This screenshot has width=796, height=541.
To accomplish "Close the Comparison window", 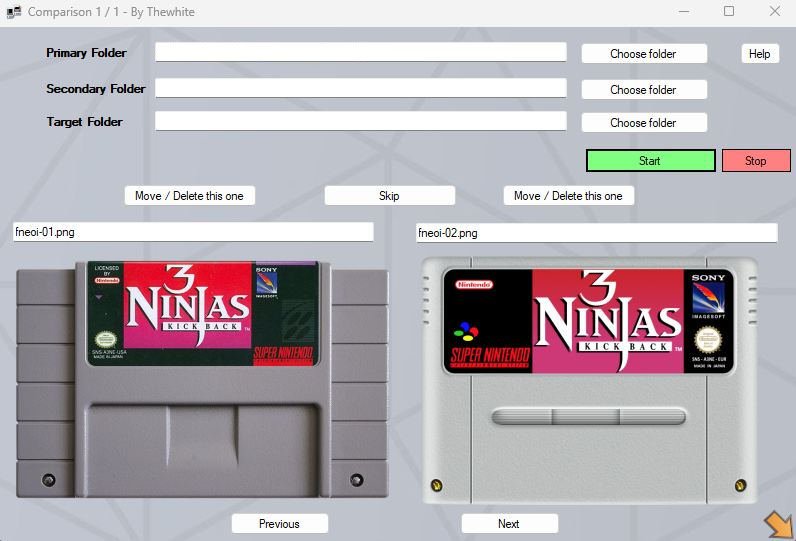I will pos(775,11).
